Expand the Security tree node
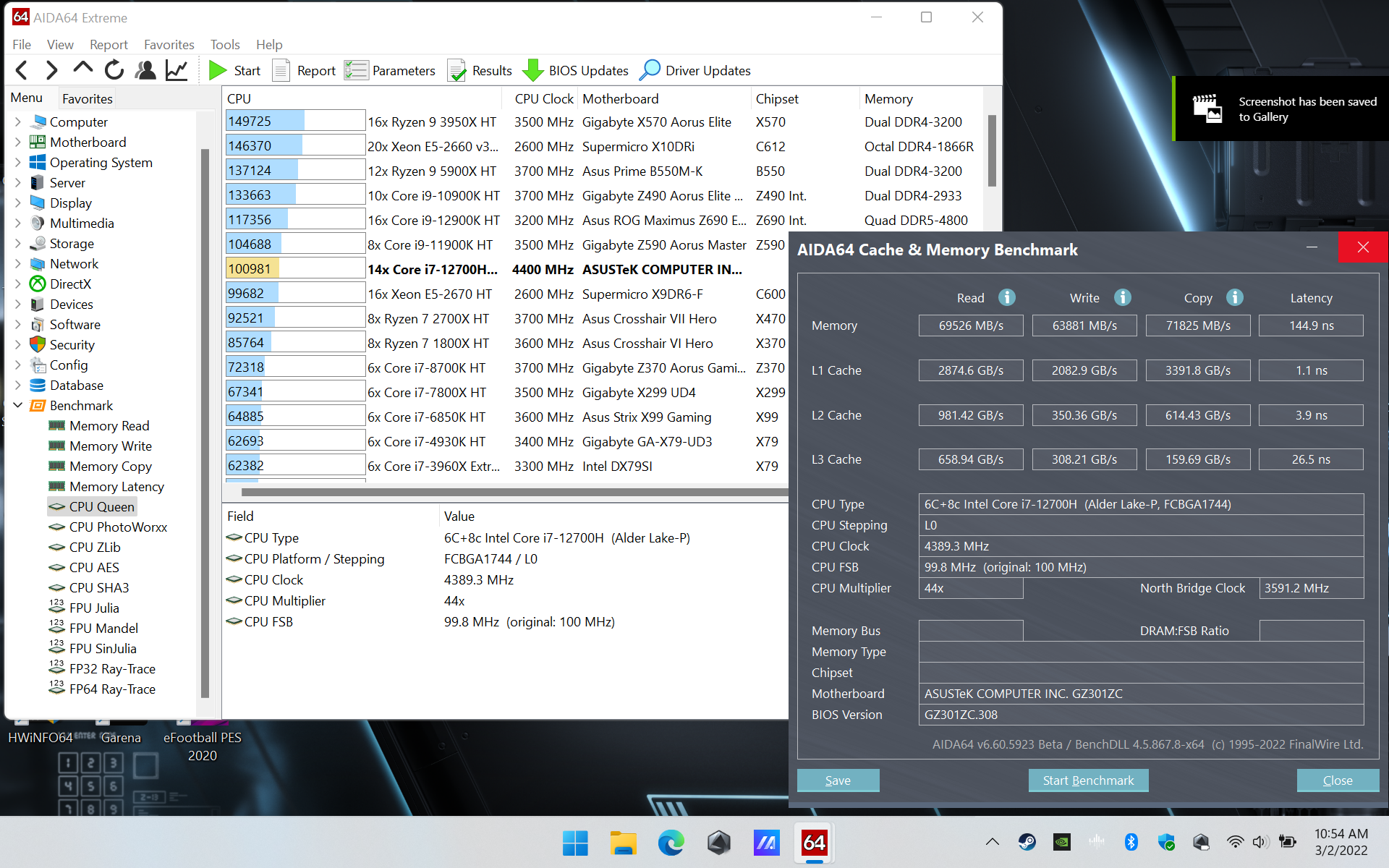Viewport: 1389px width, 868px height. 18,344
